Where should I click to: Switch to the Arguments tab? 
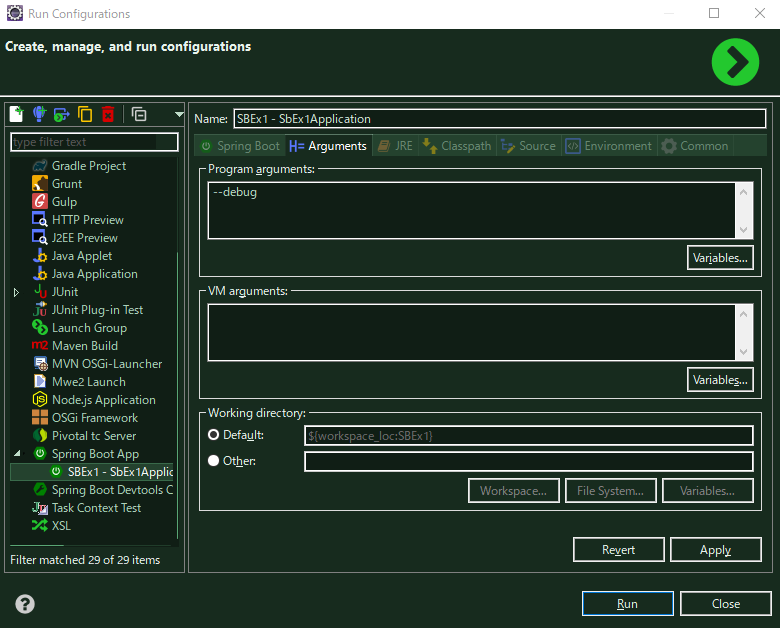click(x=328, y=146)
